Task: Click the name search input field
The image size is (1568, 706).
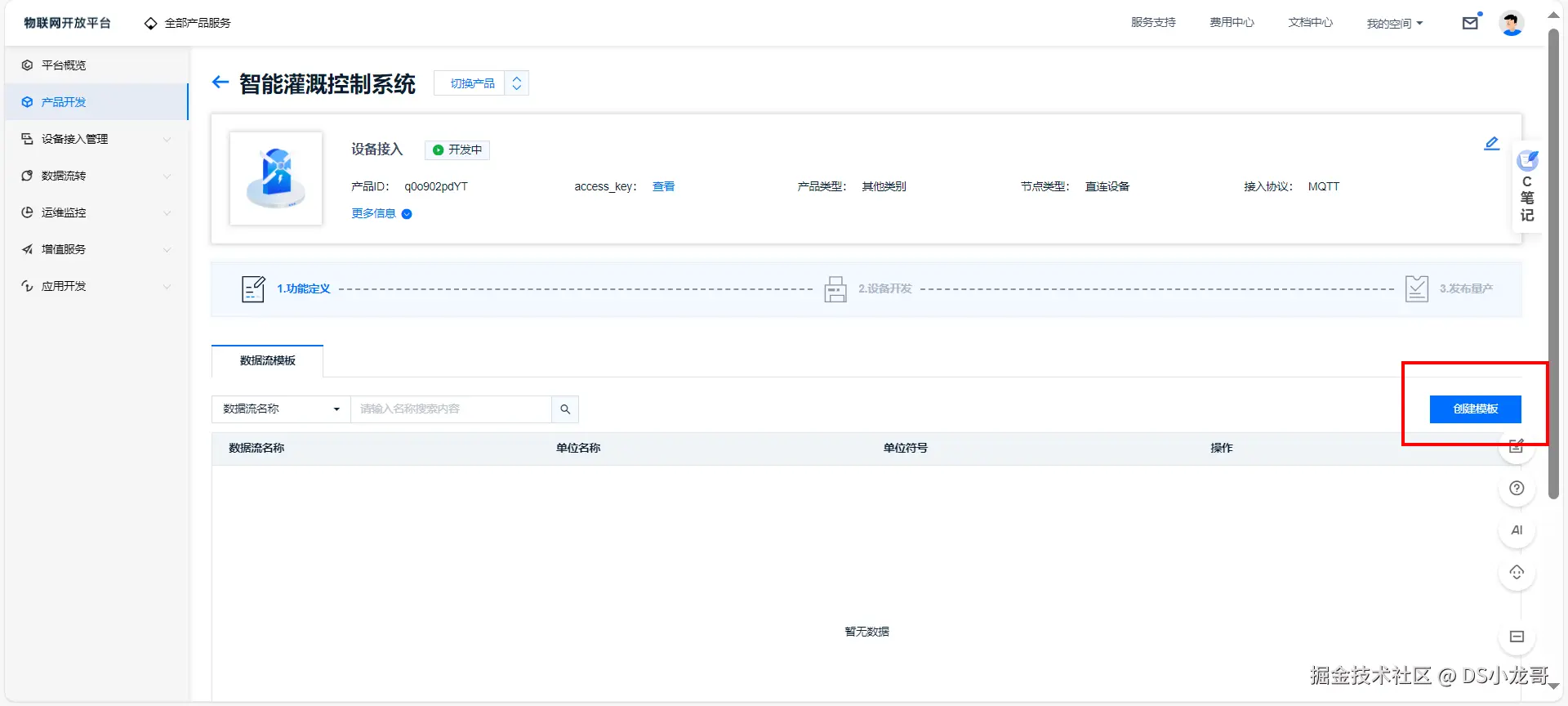Action: (x=451, y=409)
